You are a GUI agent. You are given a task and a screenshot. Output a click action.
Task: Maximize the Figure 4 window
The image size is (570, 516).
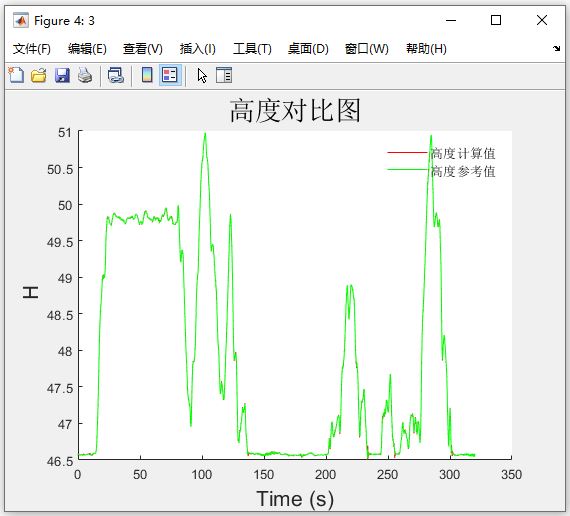(496, 20)
